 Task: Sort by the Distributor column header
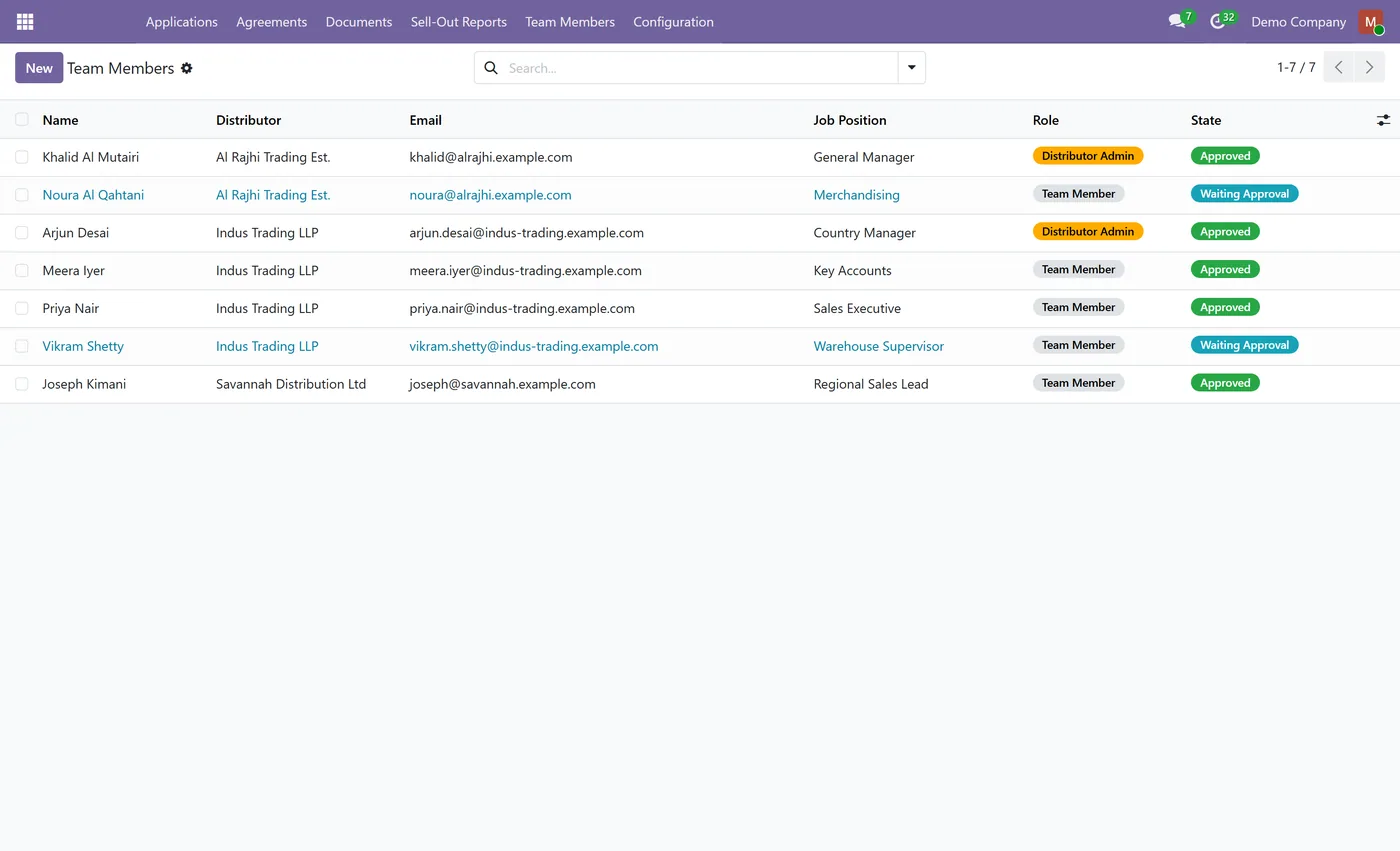click(248, 120)
